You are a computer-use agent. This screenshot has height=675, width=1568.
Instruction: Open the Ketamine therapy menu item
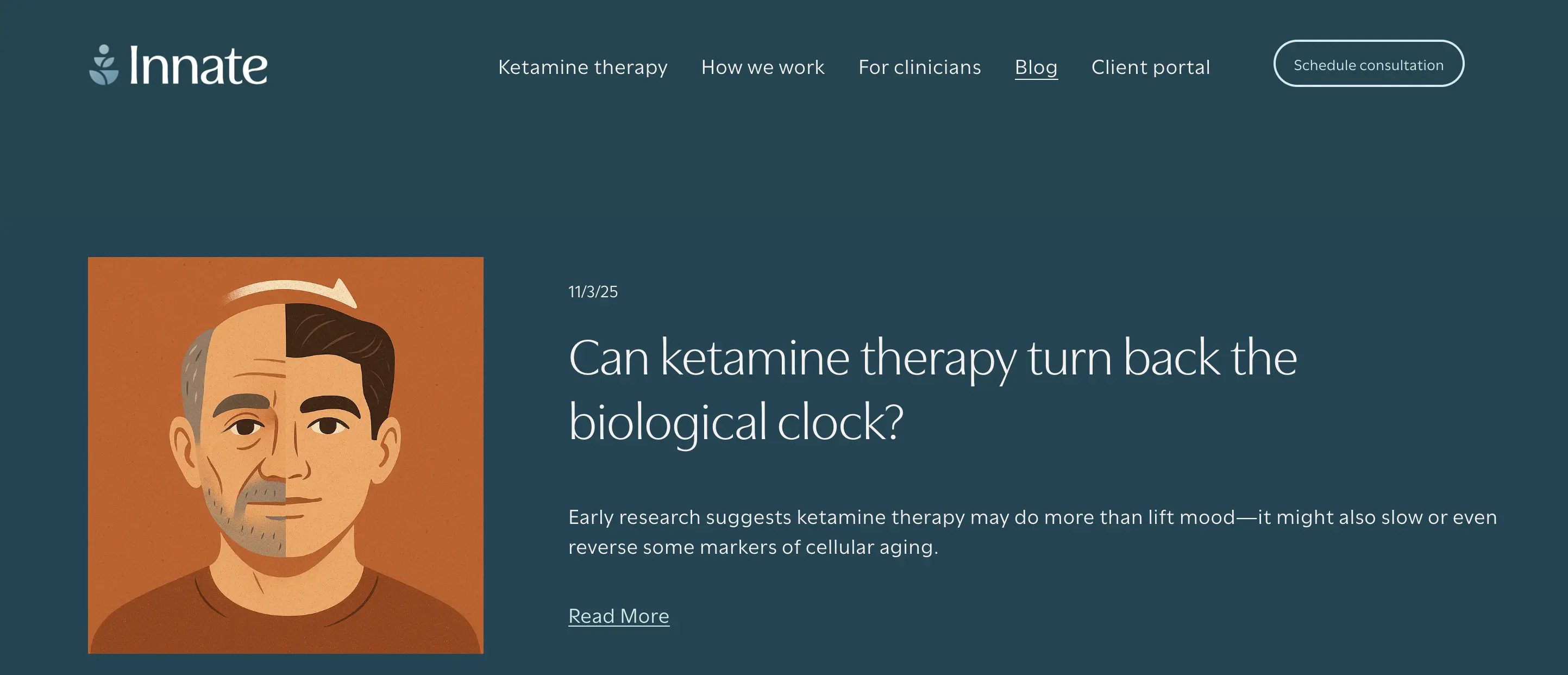pos(582,67)
